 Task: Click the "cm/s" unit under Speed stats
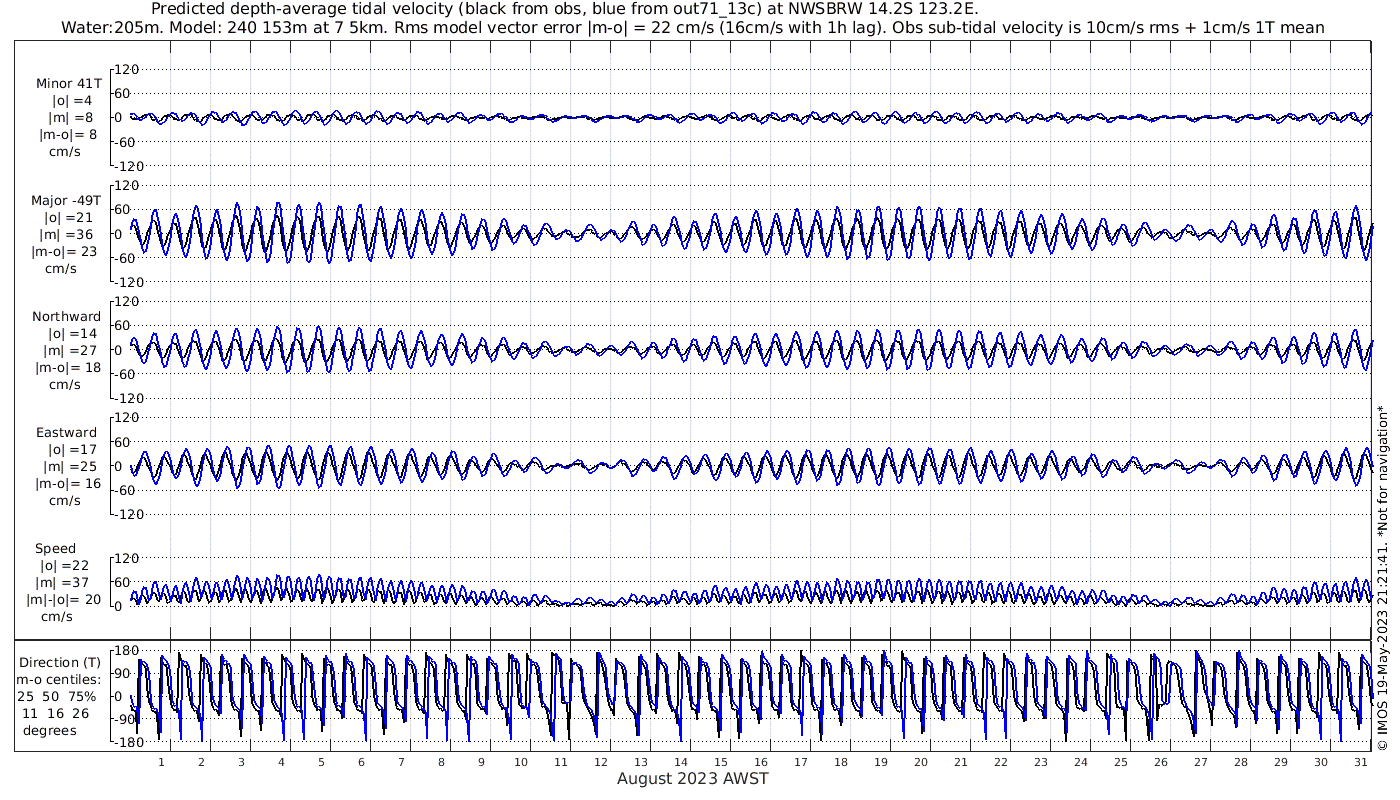tap(57, 617)
